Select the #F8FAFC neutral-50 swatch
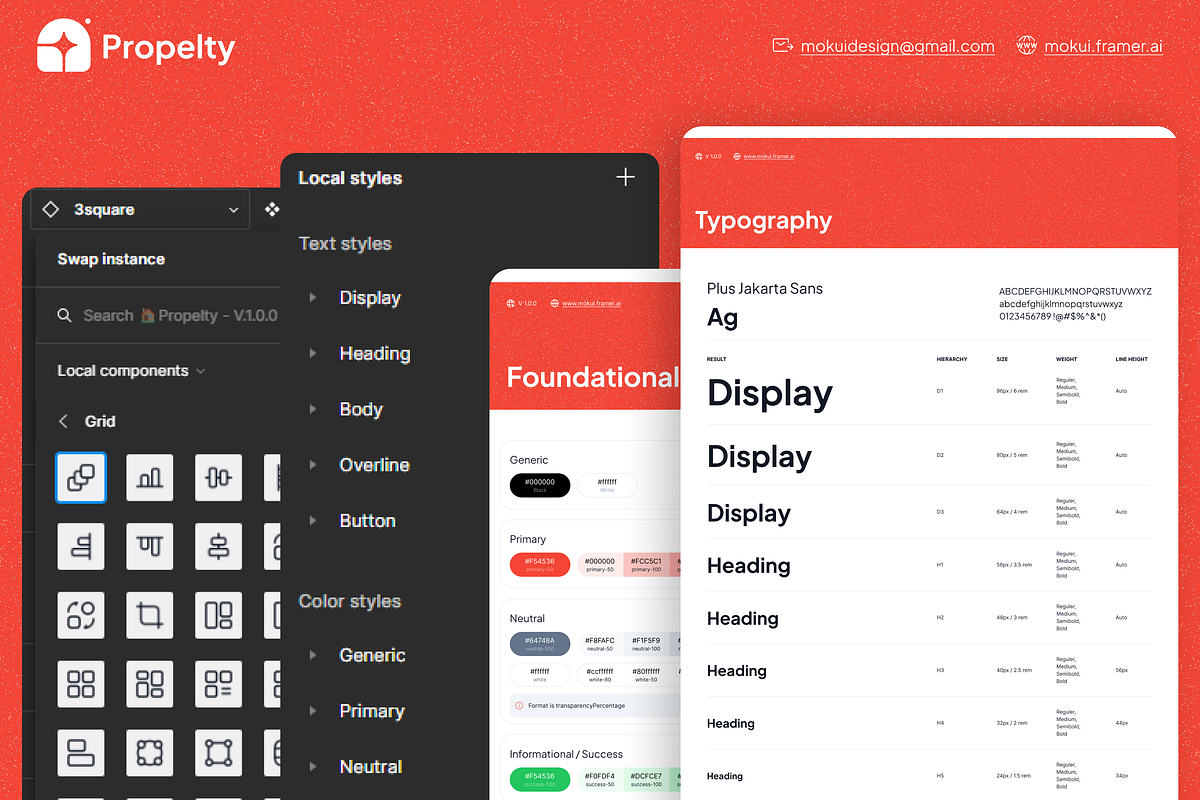This screenshot has height=800, width=1200. (600, 644)
